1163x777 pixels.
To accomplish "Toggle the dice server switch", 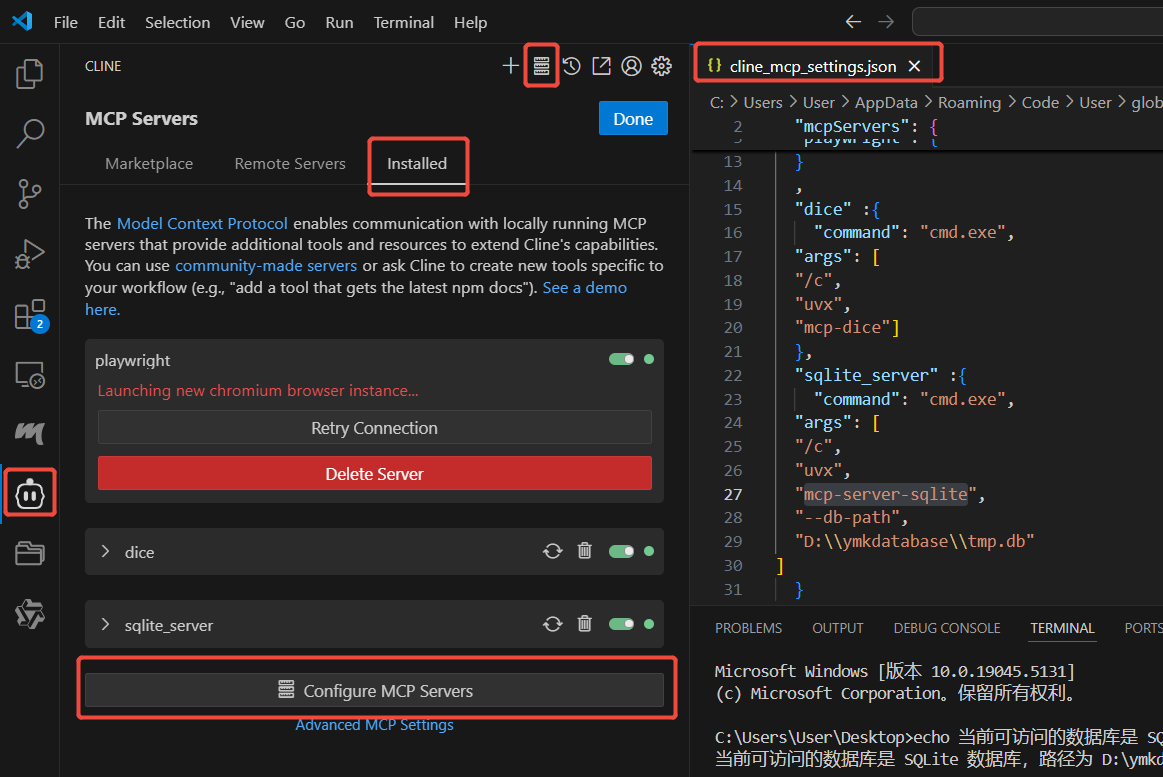I will click(x=622, y=551).
